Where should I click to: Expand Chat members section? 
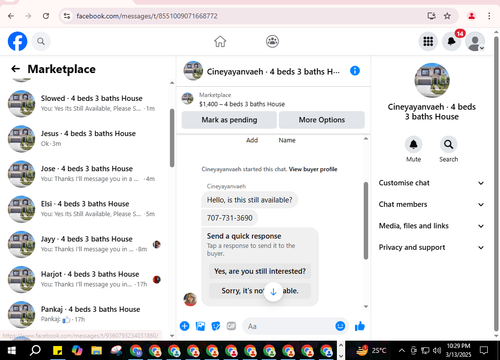coord(431,204)
